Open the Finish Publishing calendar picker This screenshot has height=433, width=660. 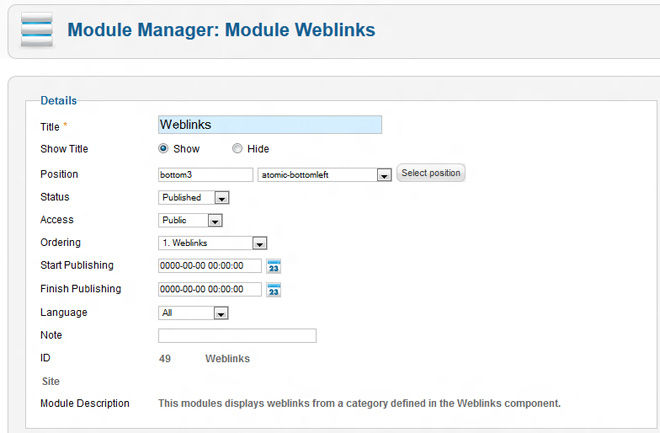coord(274,290)
